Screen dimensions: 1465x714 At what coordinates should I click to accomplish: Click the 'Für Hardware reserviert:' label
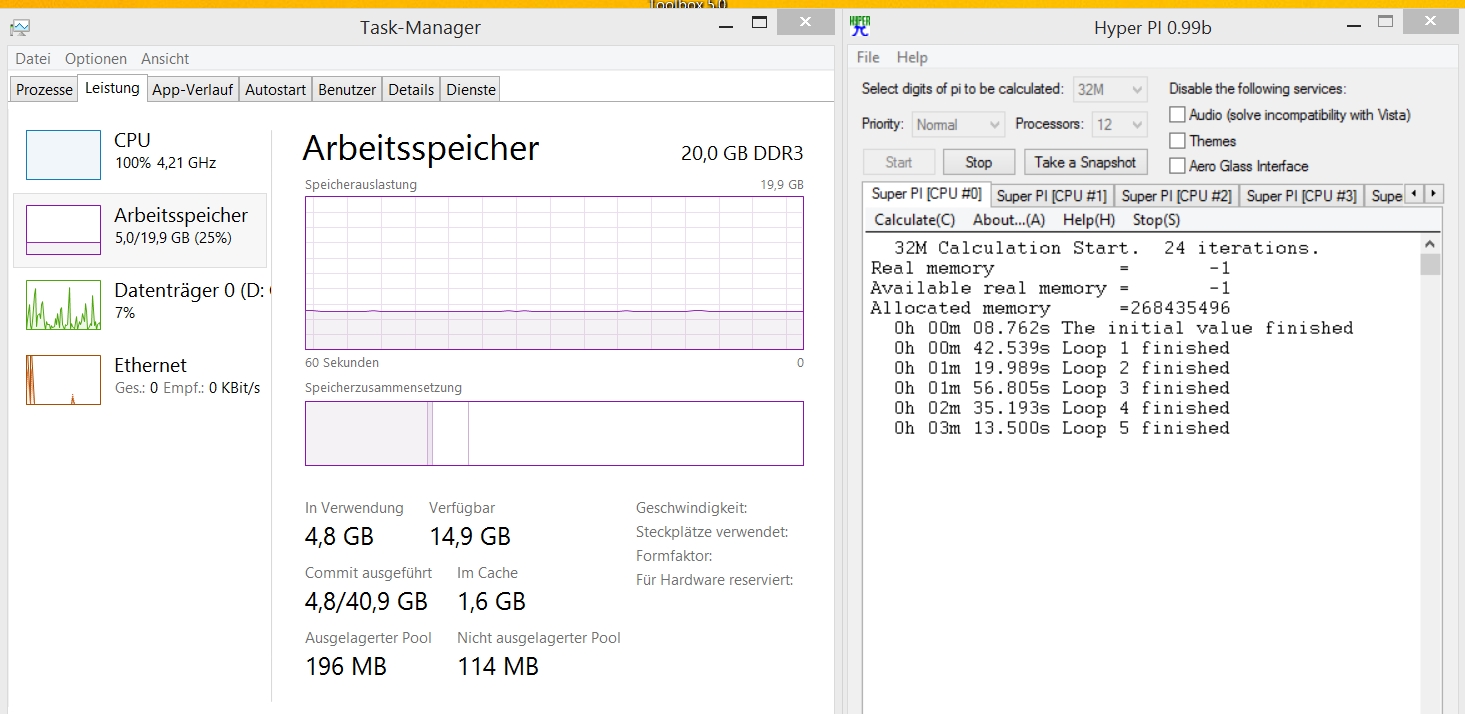tap(714, 580)
